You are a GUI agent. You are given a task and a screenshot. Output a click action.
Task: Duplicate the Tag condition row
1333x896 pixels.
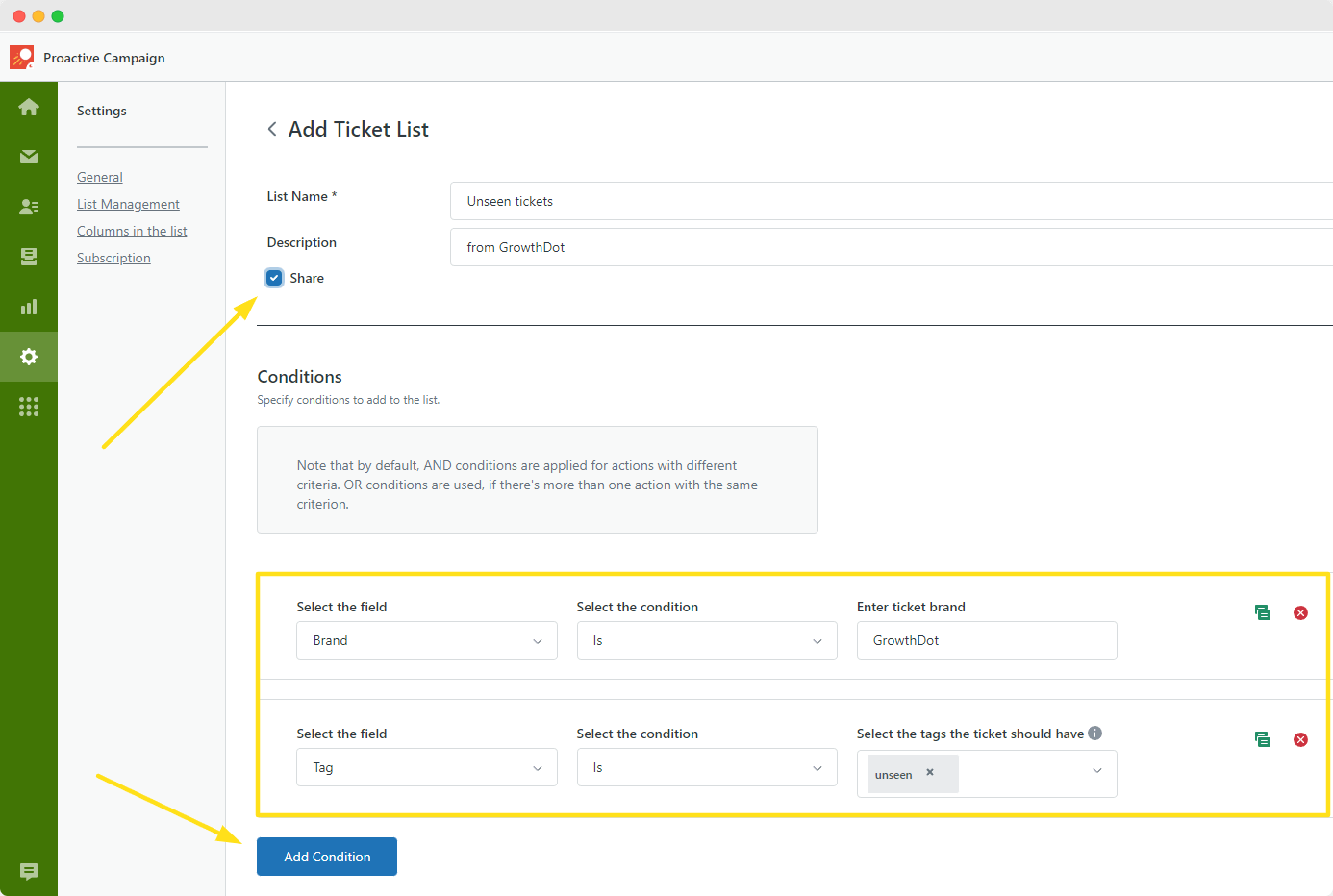pyautogui.click(x=1263, y=739)
